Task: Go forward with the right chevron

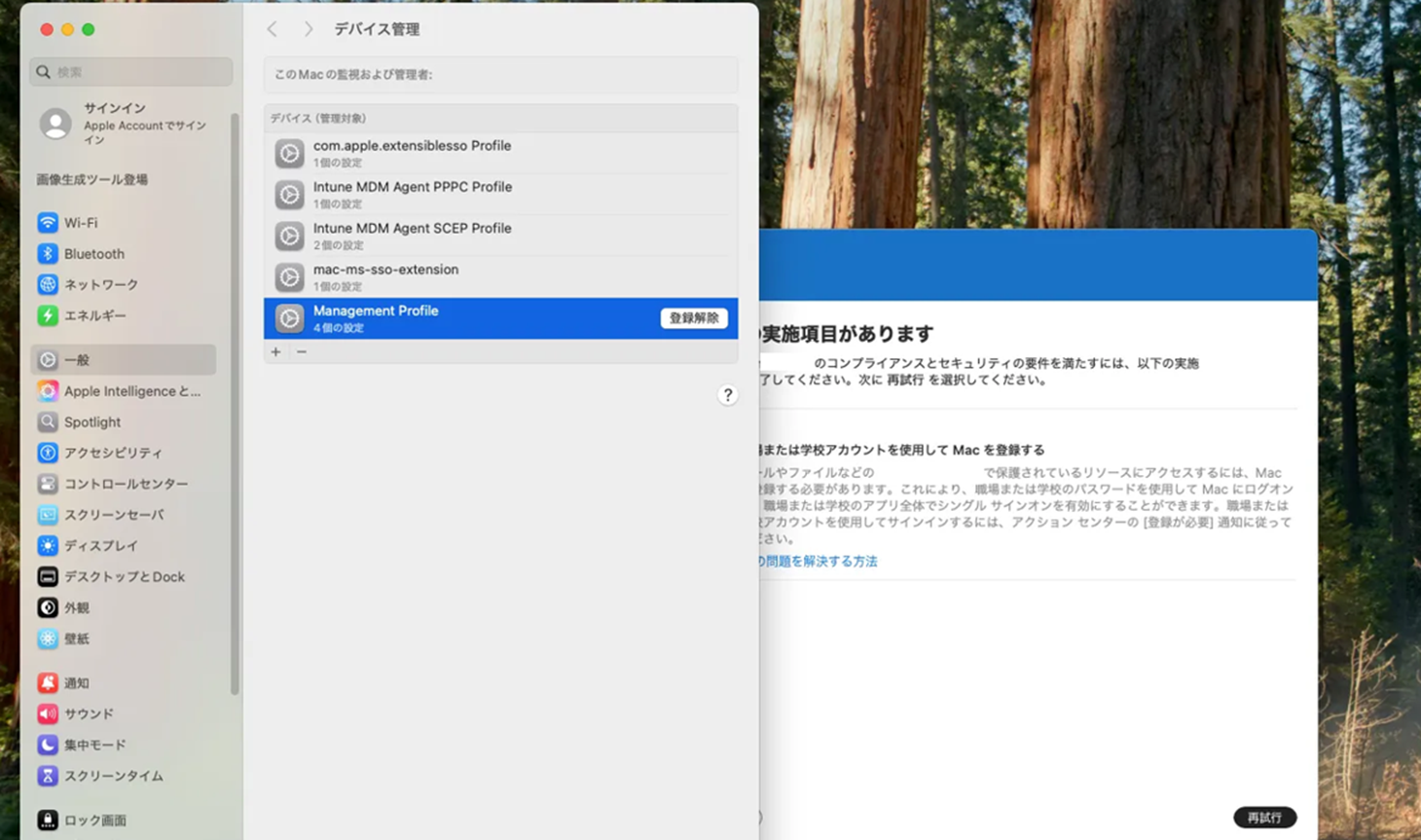Action: pos(308,29)
